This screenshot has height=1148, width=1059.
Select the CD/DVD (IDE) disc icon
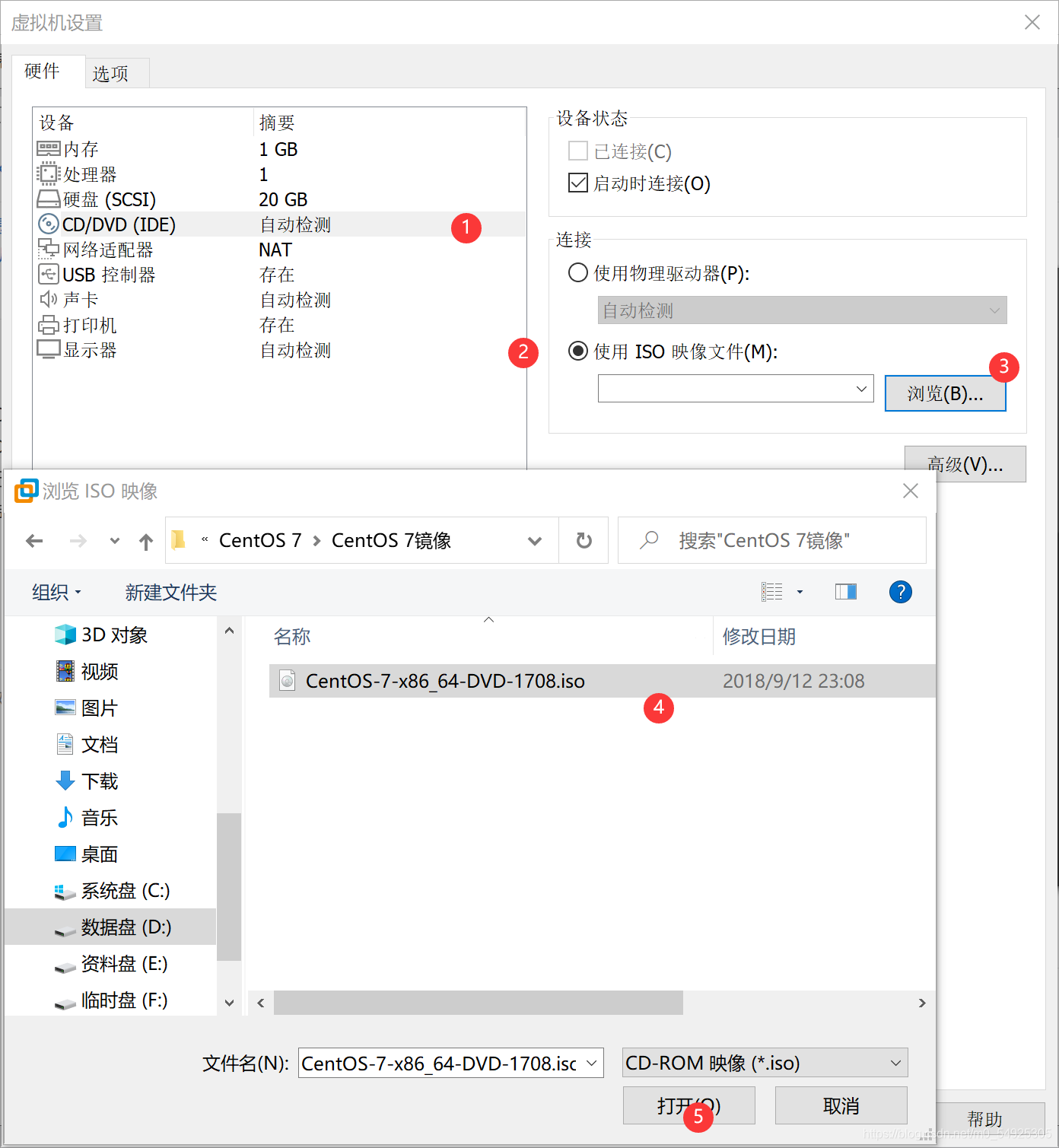click(x=49, y=224)
